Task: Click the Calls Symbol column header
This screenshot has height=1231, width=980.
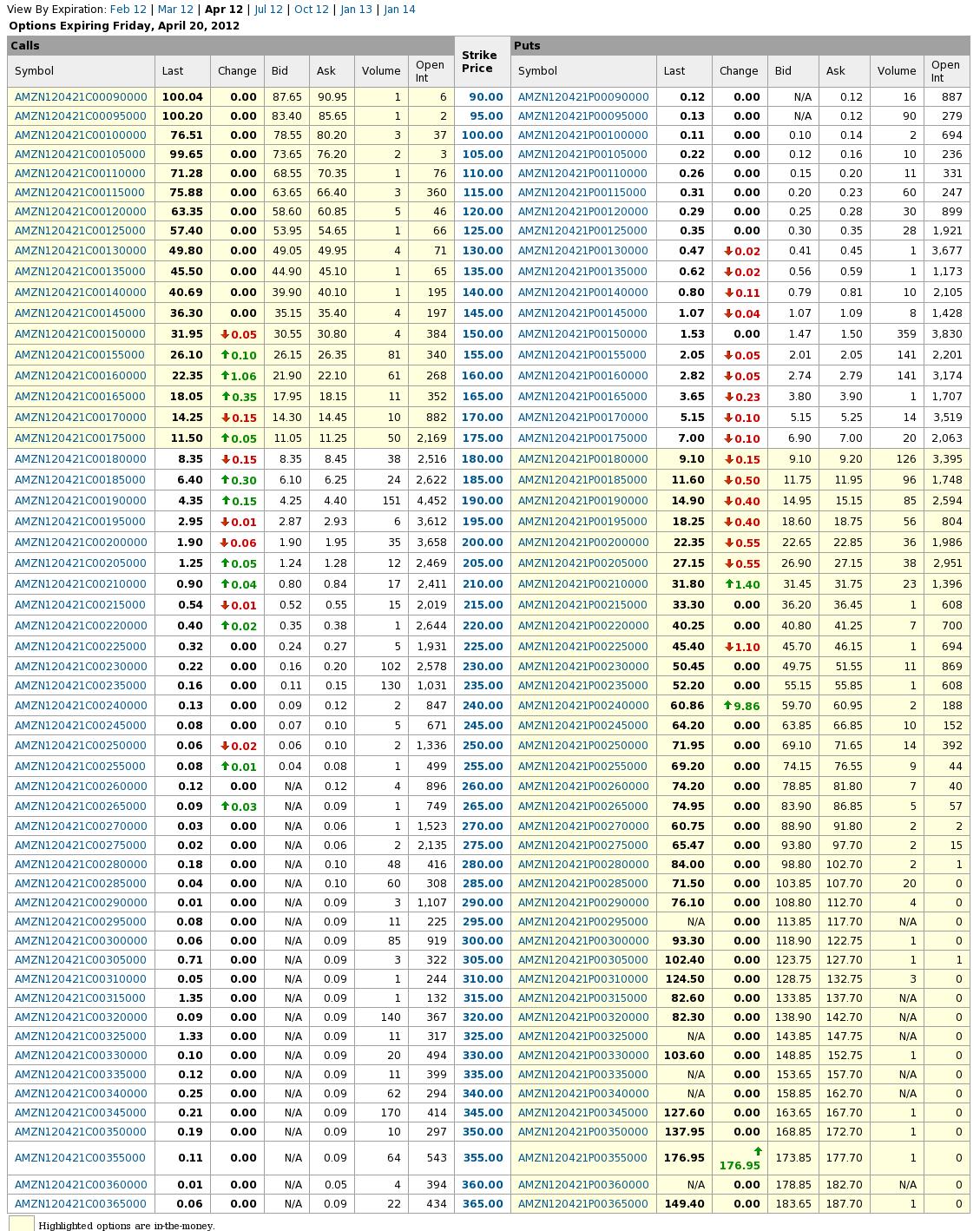Action: [82, 71]
